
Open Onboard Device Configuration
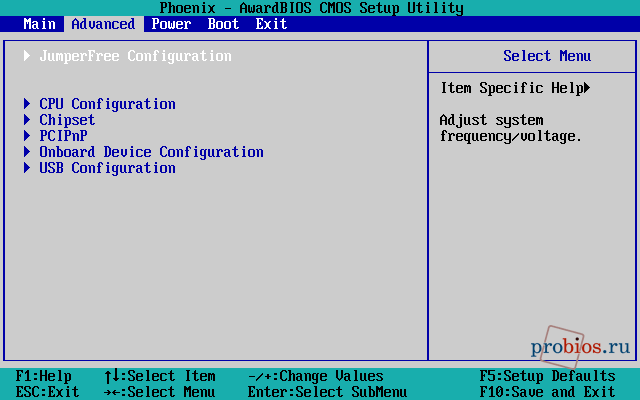pos(151,152)
